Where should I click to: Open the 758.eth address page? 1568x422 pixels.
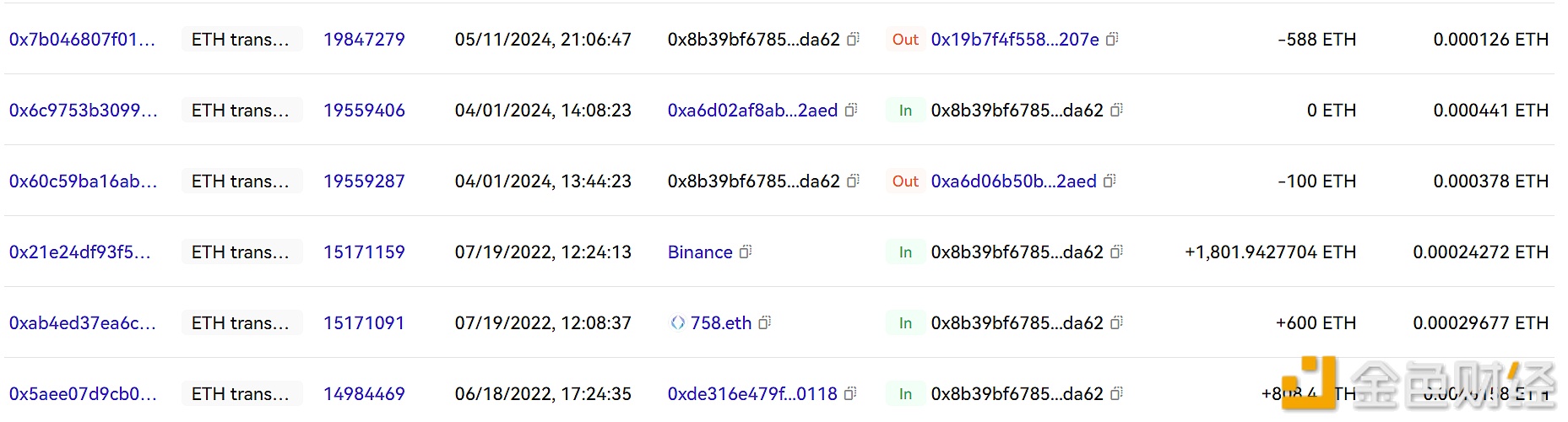click(x=720, y=322)
